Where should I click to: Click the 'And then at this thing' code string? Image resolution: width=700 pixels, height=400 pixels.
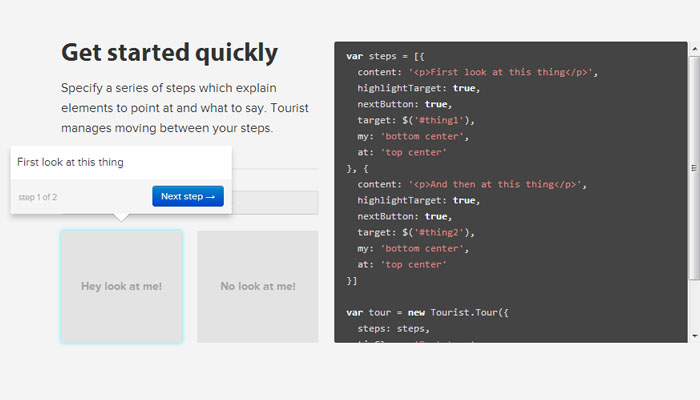tap(492, 184)
